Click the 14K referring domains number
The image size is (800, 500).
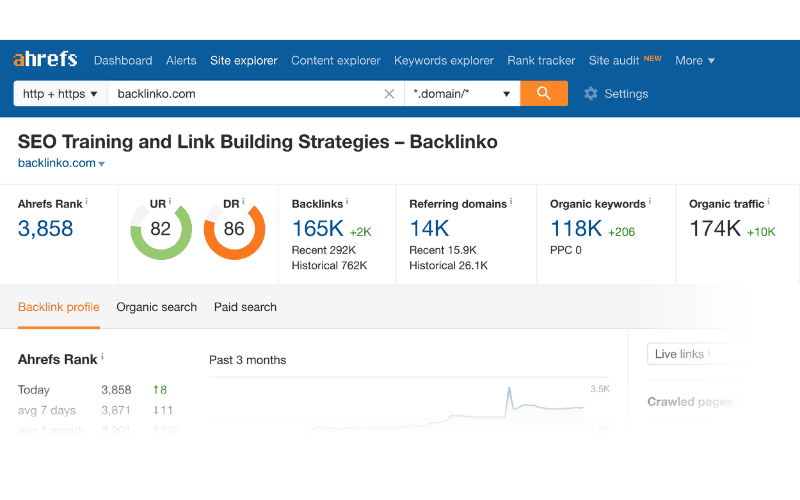coord(430,229)
